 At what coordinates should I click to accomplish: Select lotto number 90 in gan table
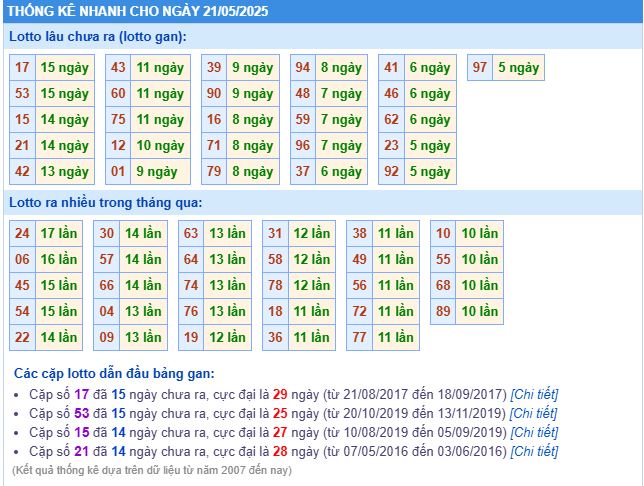point(214,93)
